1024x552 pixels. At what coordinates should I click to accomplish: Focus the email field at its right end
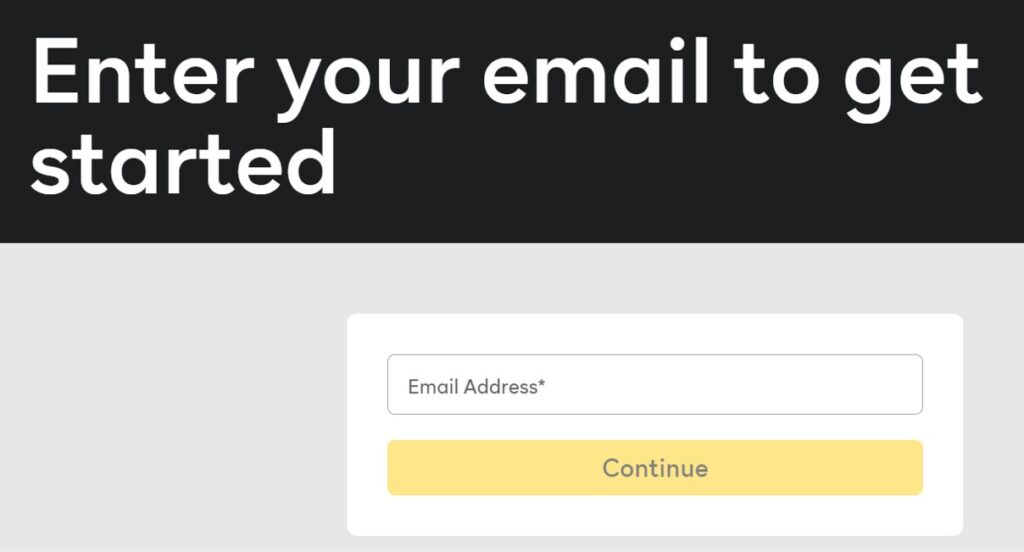coord(900,385)
